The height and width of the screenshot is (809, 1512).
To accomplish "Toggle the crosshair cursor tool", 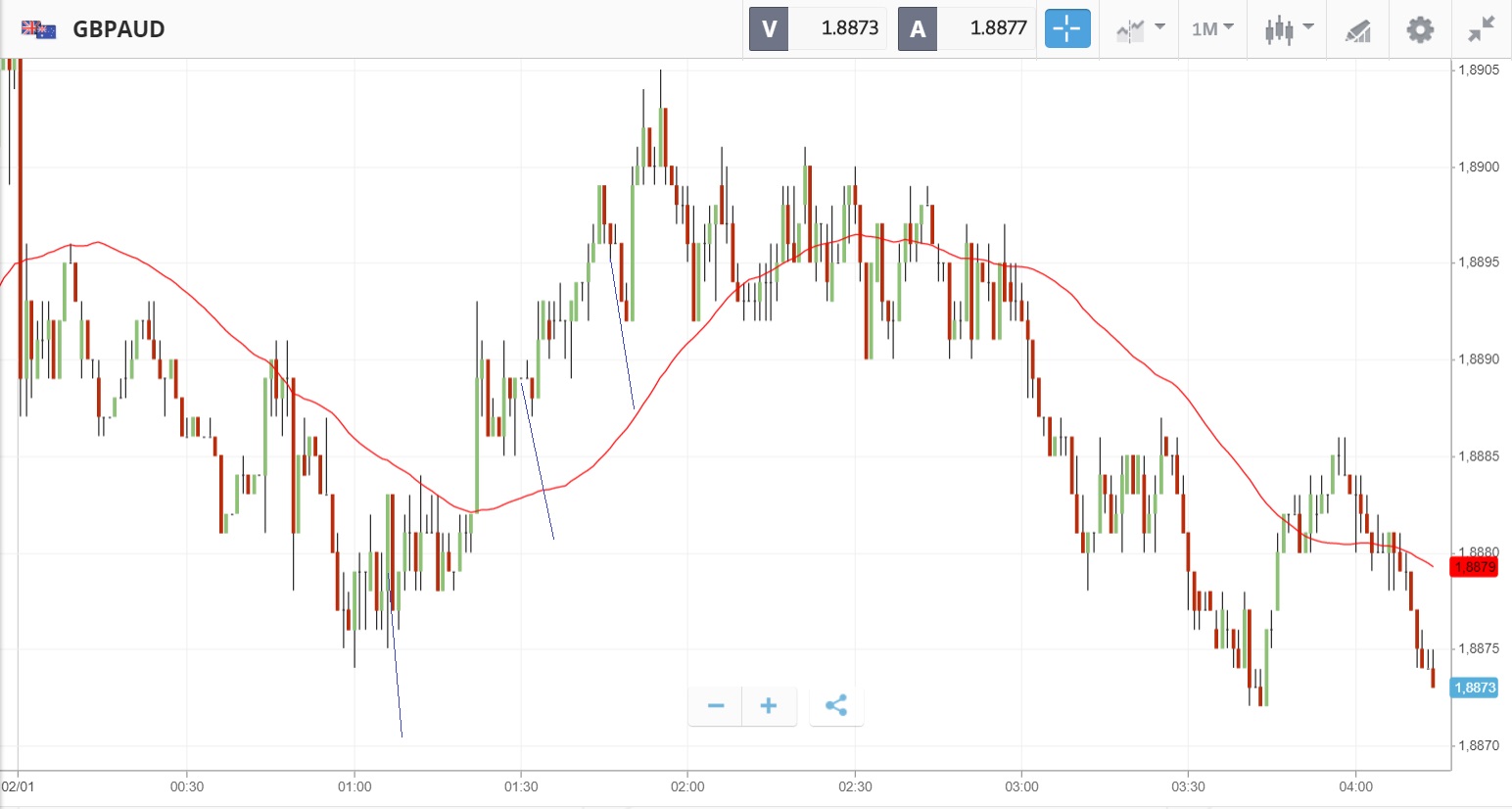I will [x=1066, y=28].
